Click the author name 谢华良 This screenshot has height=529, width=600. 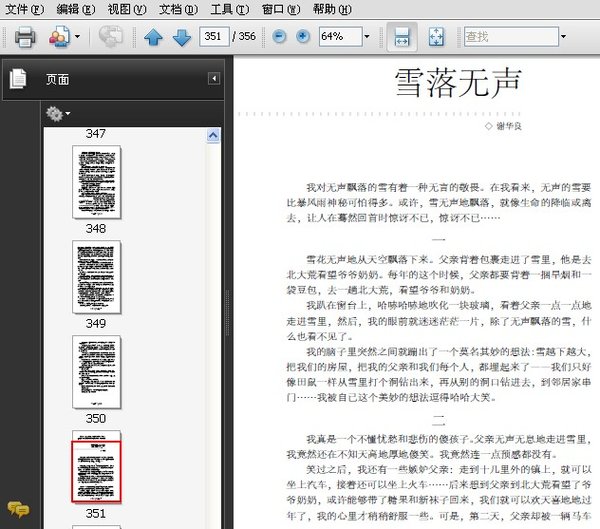click(x=509, y=126)
